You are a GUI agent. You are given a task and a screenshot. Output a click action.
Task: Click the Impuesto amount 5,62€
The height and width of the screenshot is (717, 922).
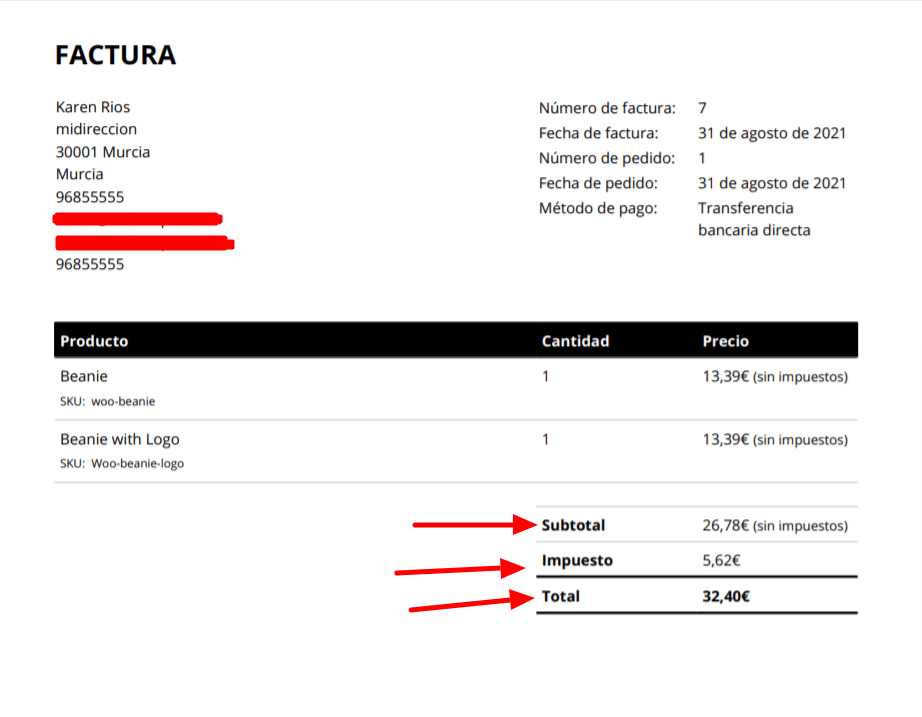(x=721, y=561)
